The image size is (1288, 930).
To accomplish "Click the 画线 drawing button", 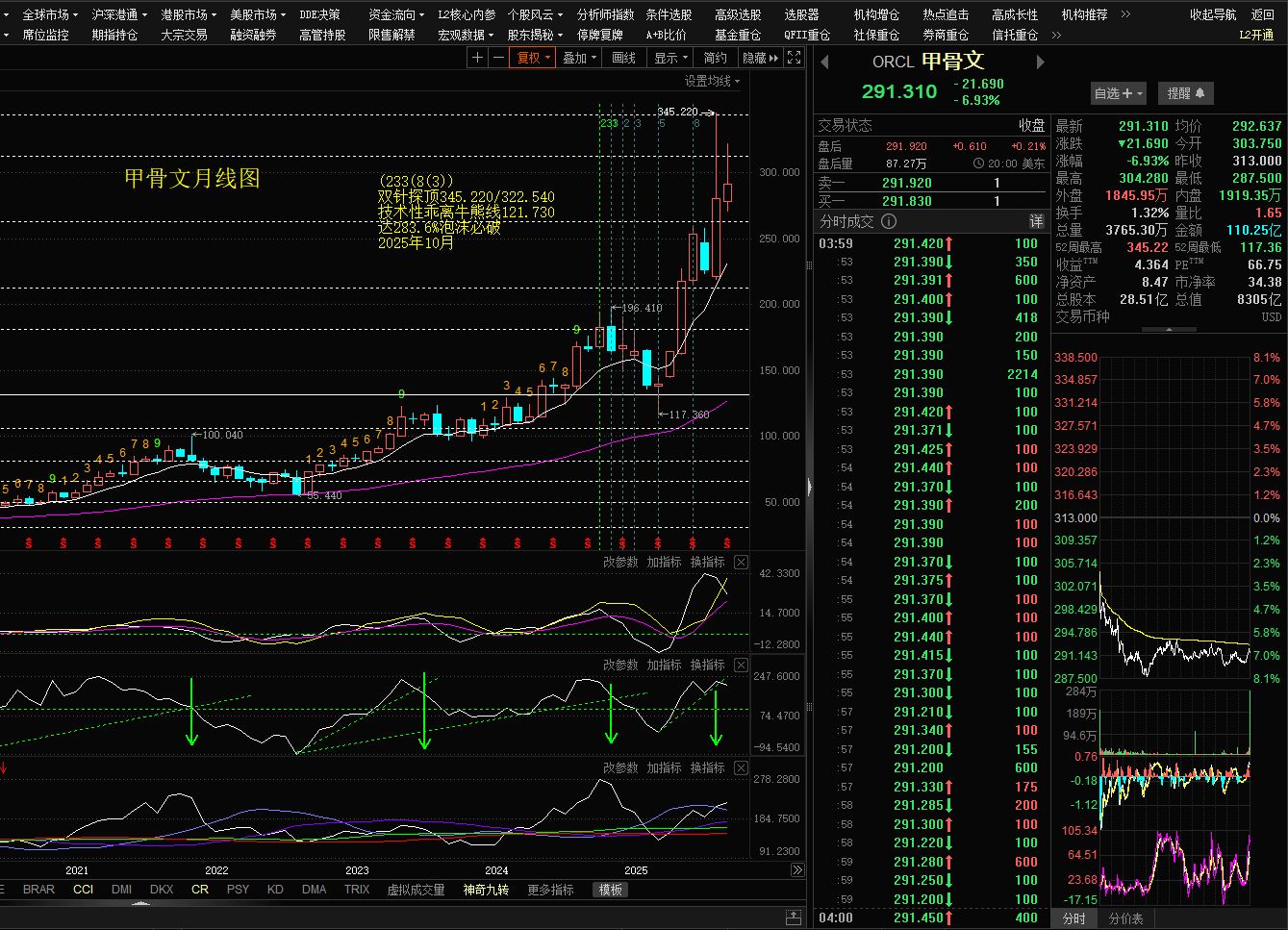I will click(x=624, y=58).
